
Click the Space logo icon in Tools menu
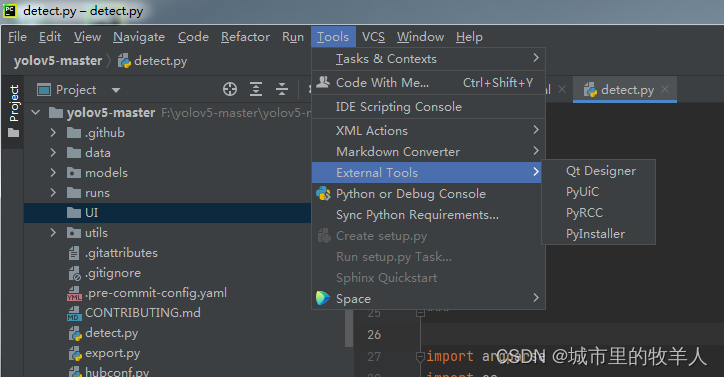click(x=323, y=298)
